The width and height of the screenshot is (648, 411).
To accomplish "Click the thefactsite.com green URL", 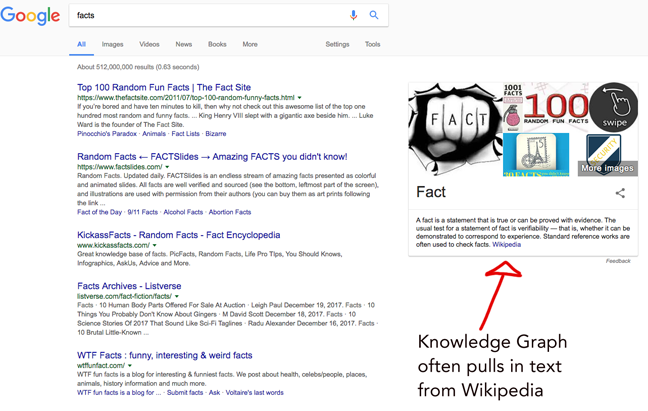I will (x=186, y=98).
